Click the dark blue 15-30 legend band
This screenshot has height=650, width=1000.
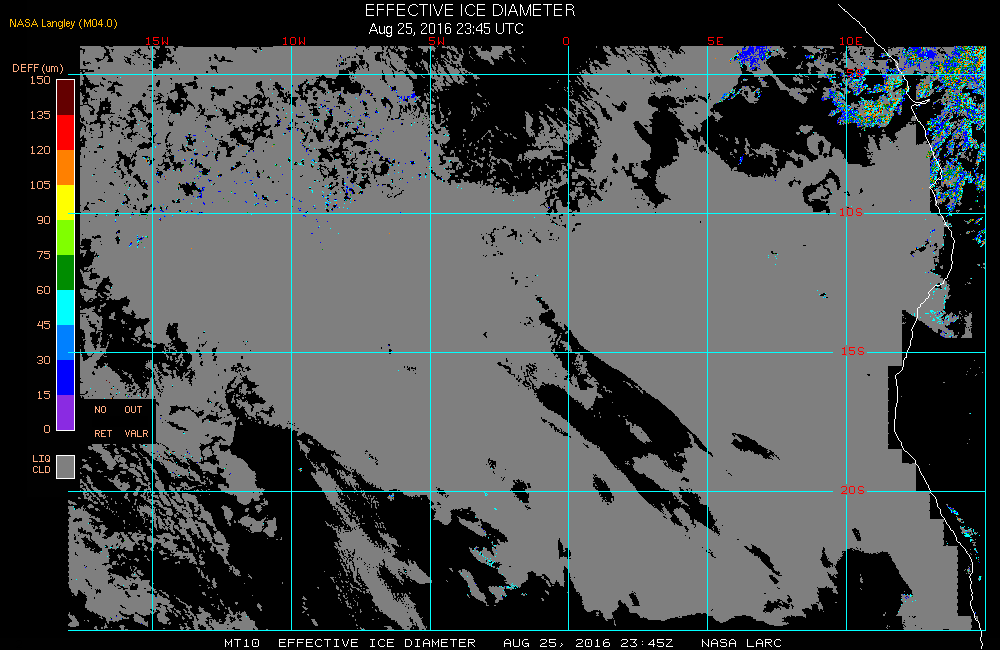[66, 378]
